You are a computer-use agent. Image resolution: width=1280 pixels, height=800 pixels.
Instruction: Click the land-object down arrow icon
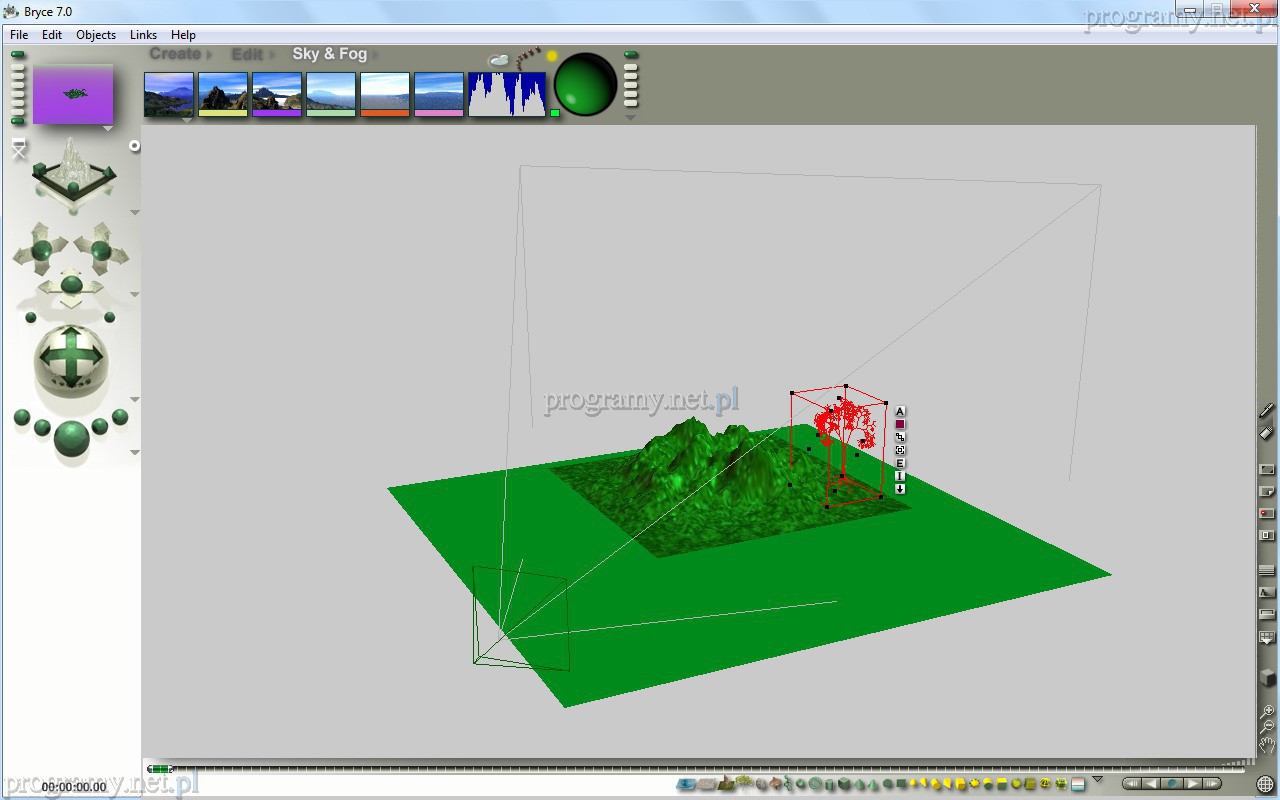(900, 489)
